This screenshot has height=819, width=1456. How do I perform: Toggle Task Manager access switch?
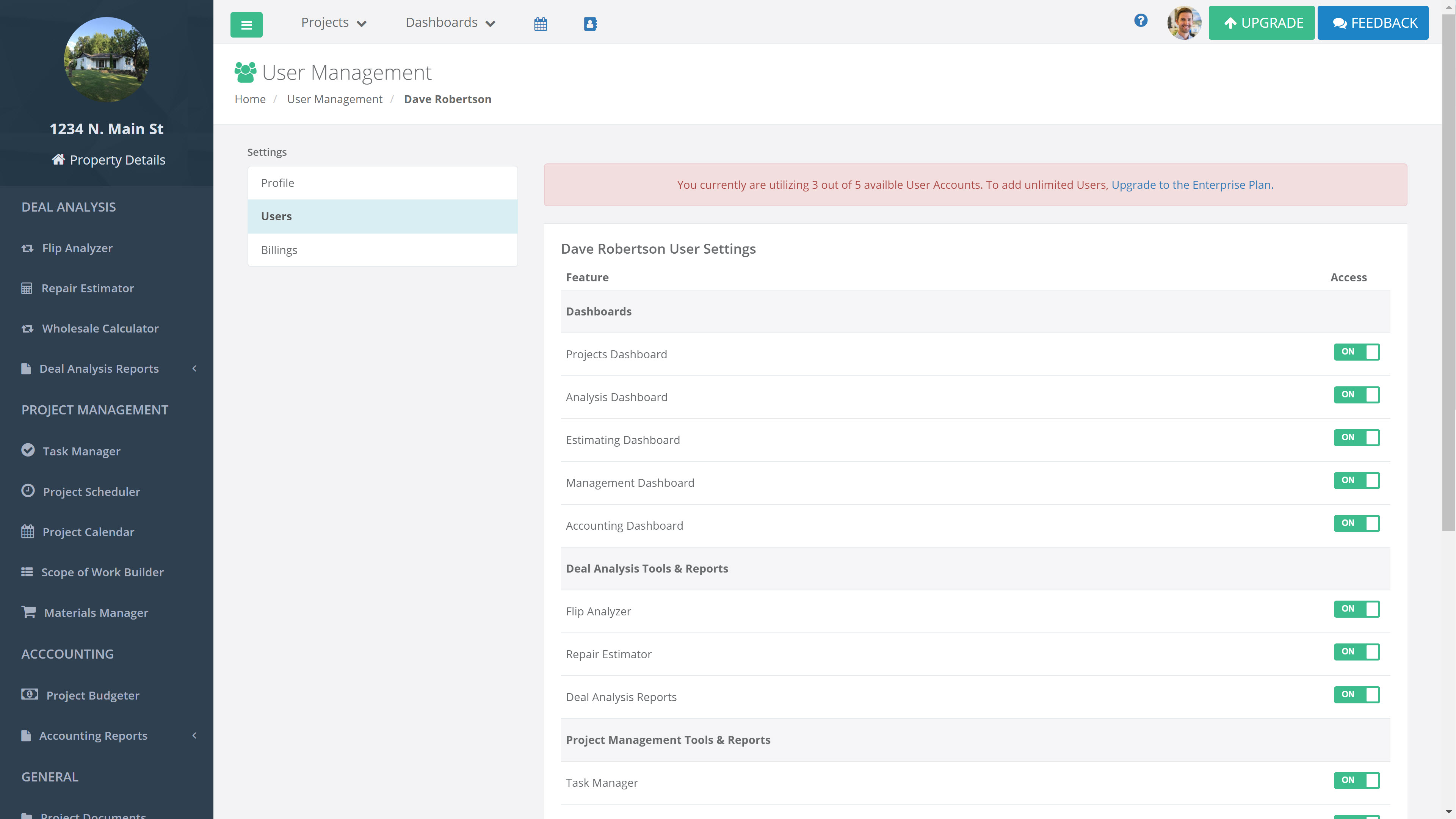click(x=1357, y=780)
